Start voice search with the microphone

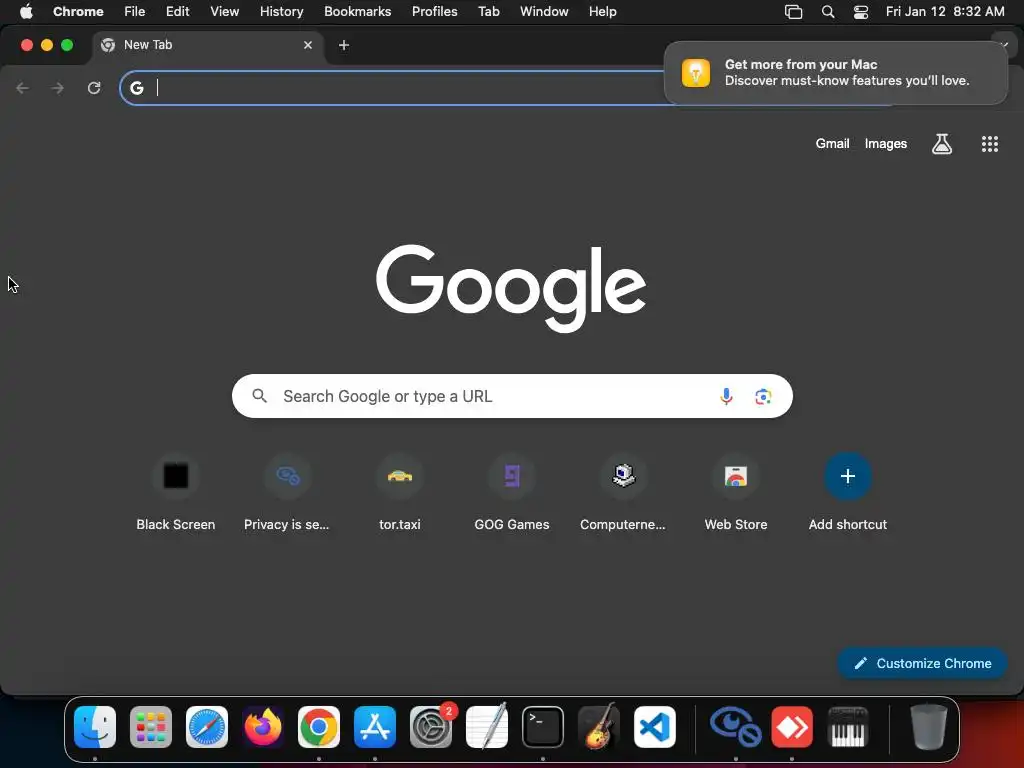click(726, 396)
